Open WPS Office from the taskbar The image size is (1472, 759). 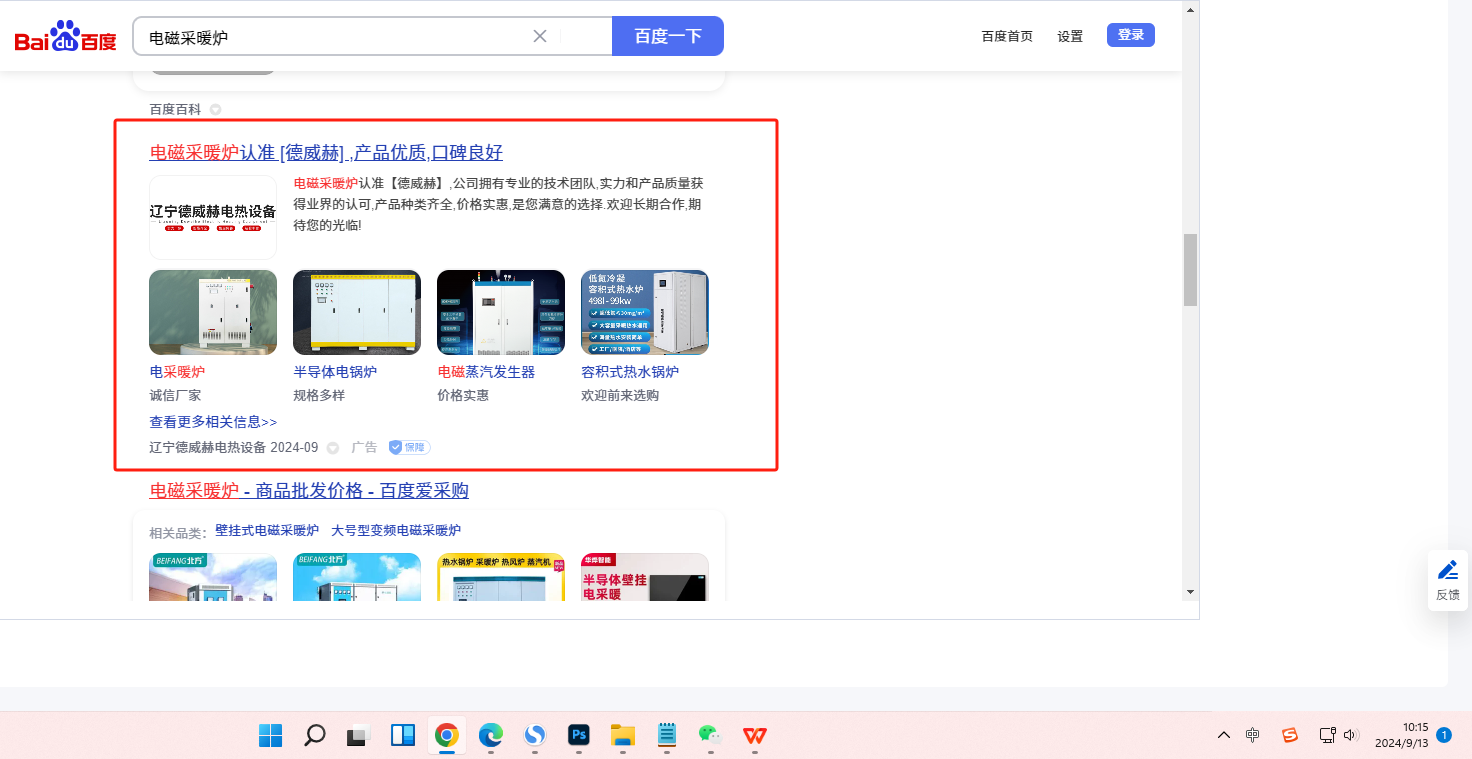click(x=754, y=736)
